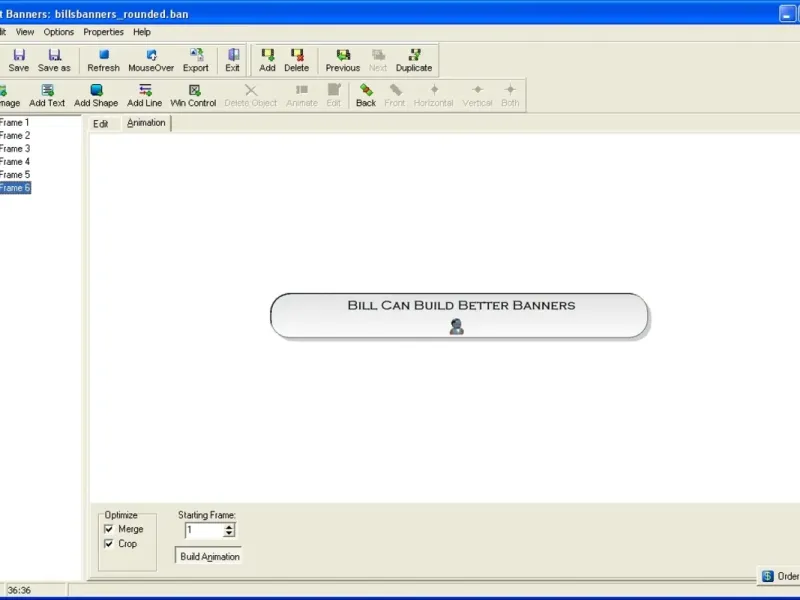Send object to Back
800x600 pixels.
pyautogui.click(x=366, y=95)
